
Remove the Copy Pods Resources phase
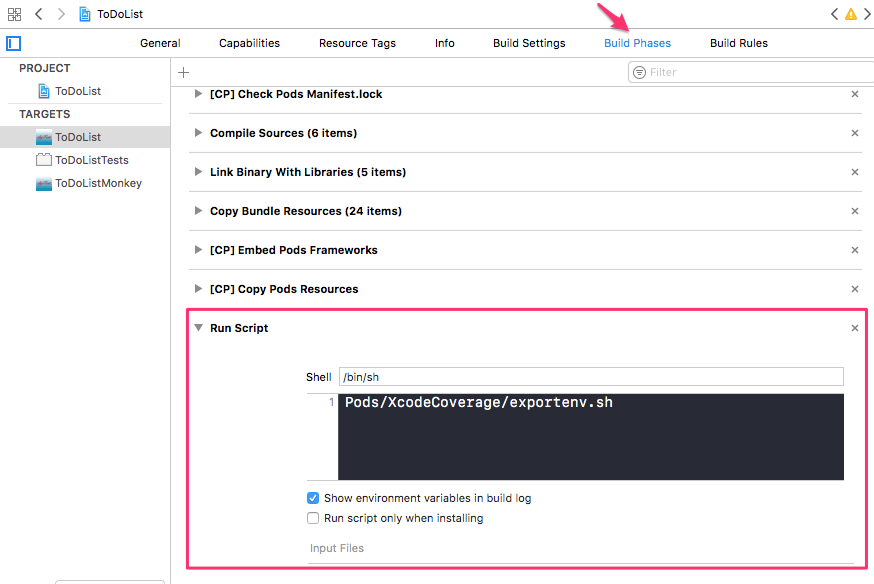pyautogui.click(x=854, y=289)
